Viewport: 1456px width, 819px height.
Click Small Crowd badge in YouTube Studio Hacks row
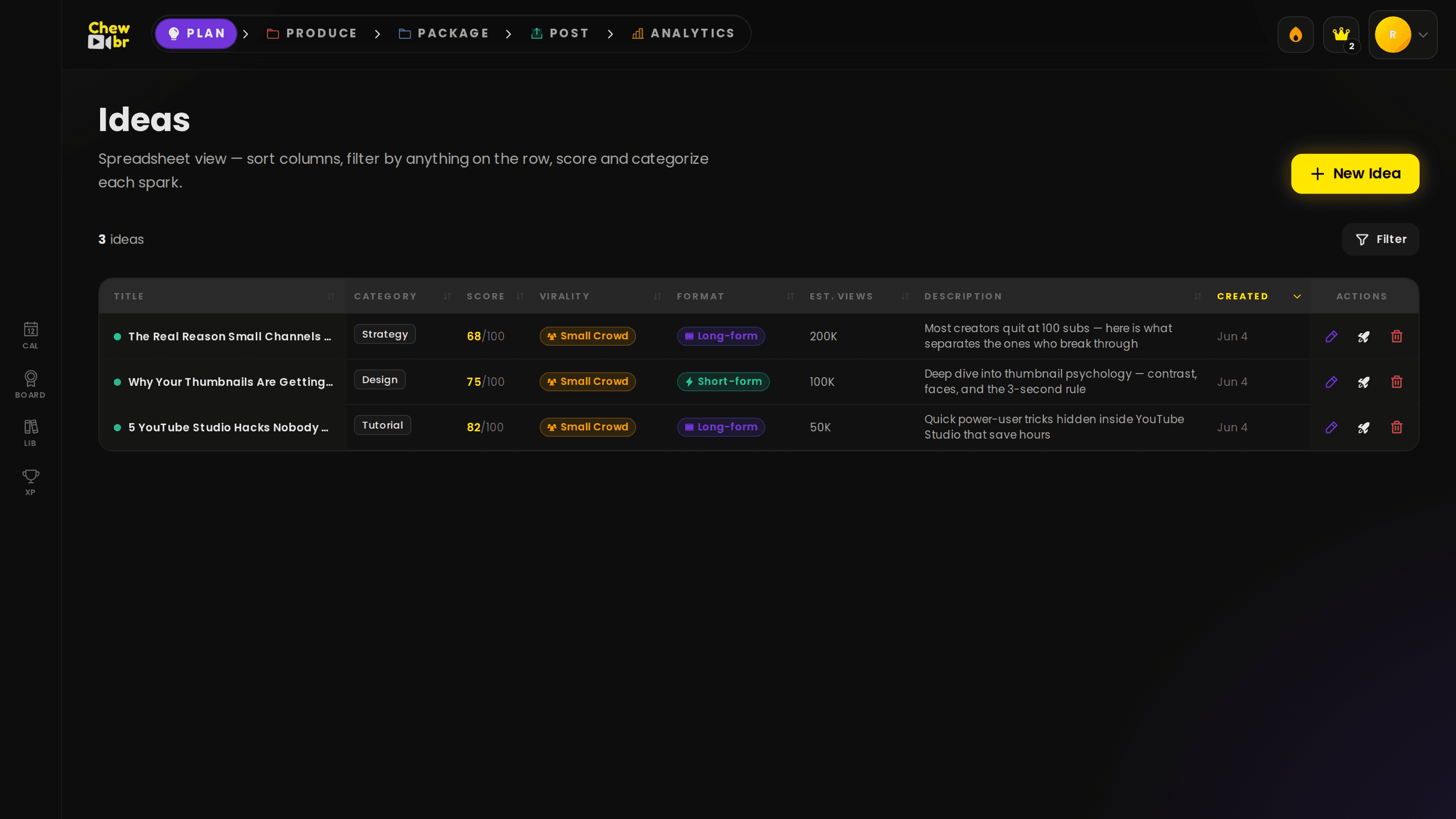[x=587, y=427]
